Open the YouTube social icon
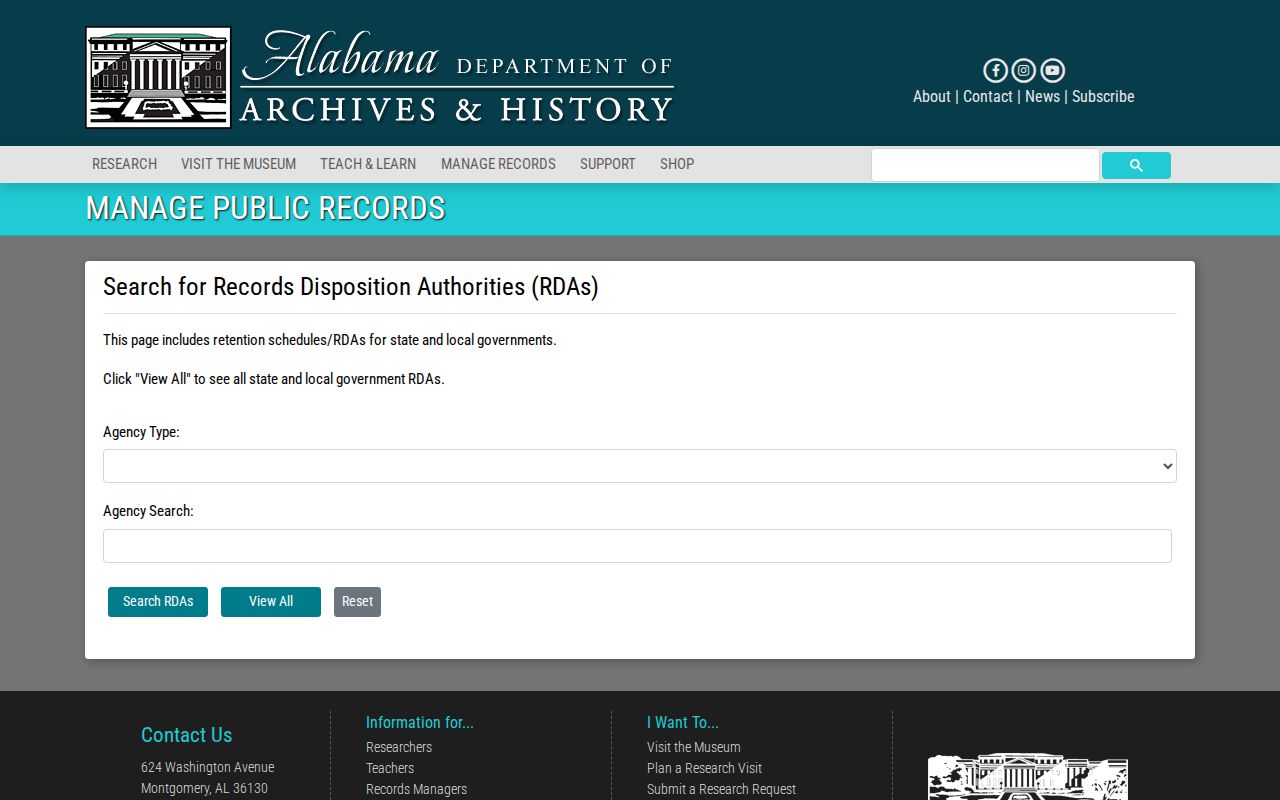 (1052, 70)
